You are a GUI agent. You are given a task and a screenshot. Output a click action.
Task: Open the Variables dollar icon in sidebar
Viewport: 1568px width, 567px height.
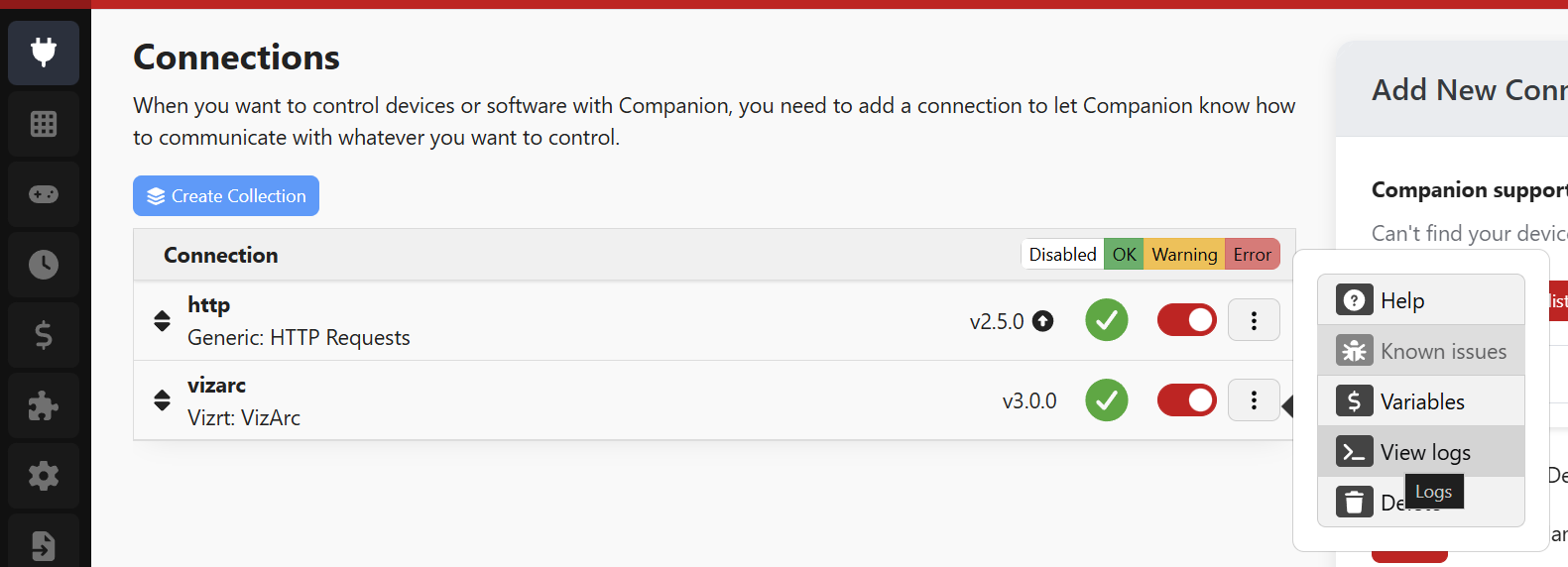tap(44, 335)
